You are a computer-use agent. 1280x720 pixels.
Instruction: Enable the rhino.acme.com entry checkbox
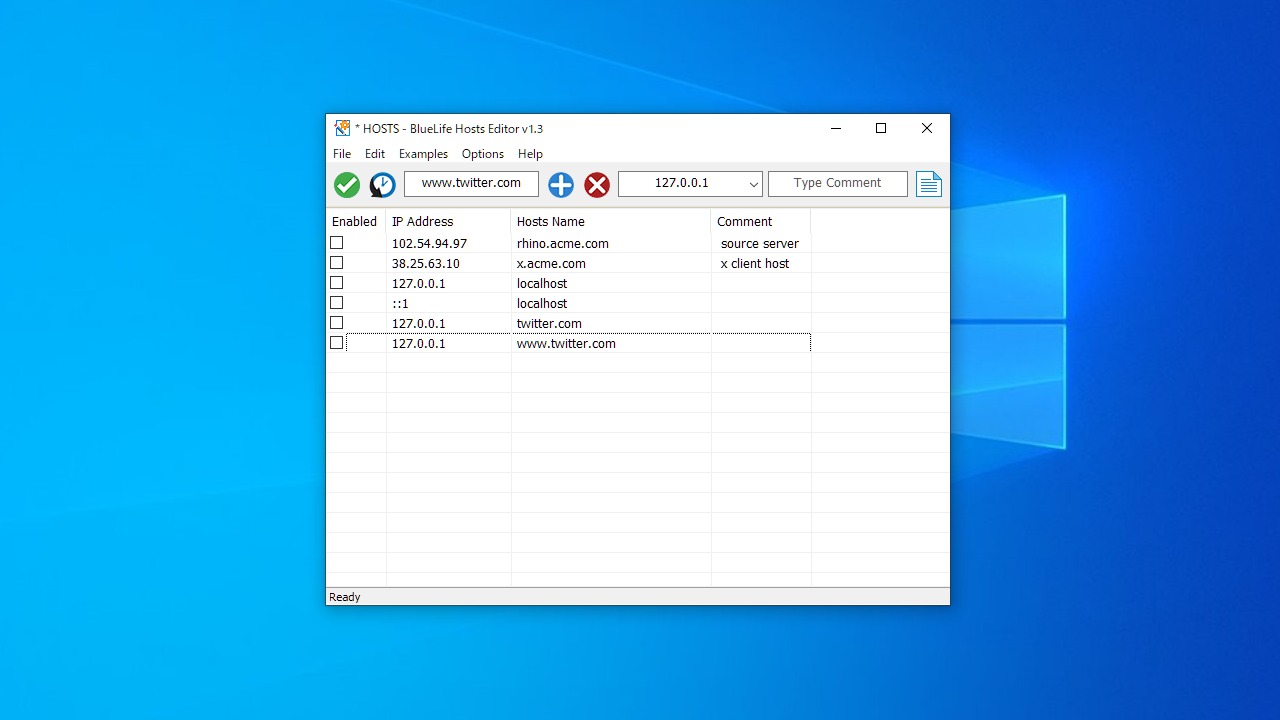pos(337,243)
